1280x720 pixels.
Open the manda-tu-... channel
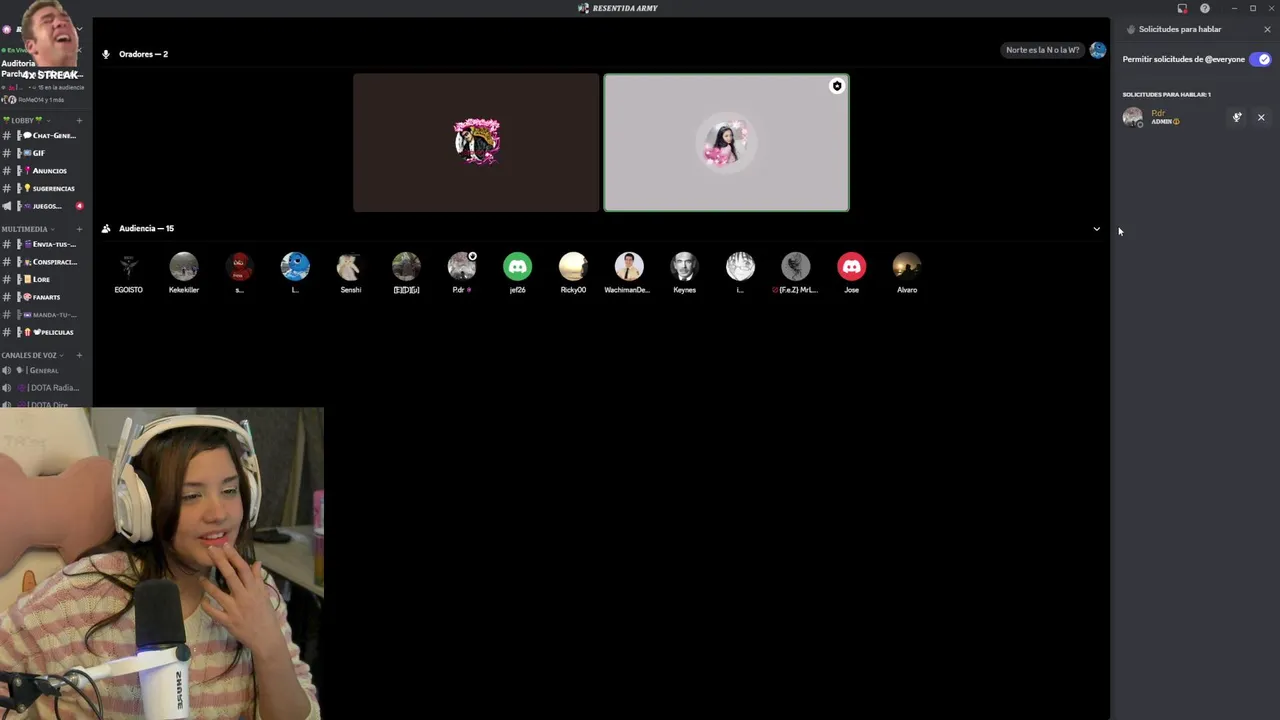[44, 315]
